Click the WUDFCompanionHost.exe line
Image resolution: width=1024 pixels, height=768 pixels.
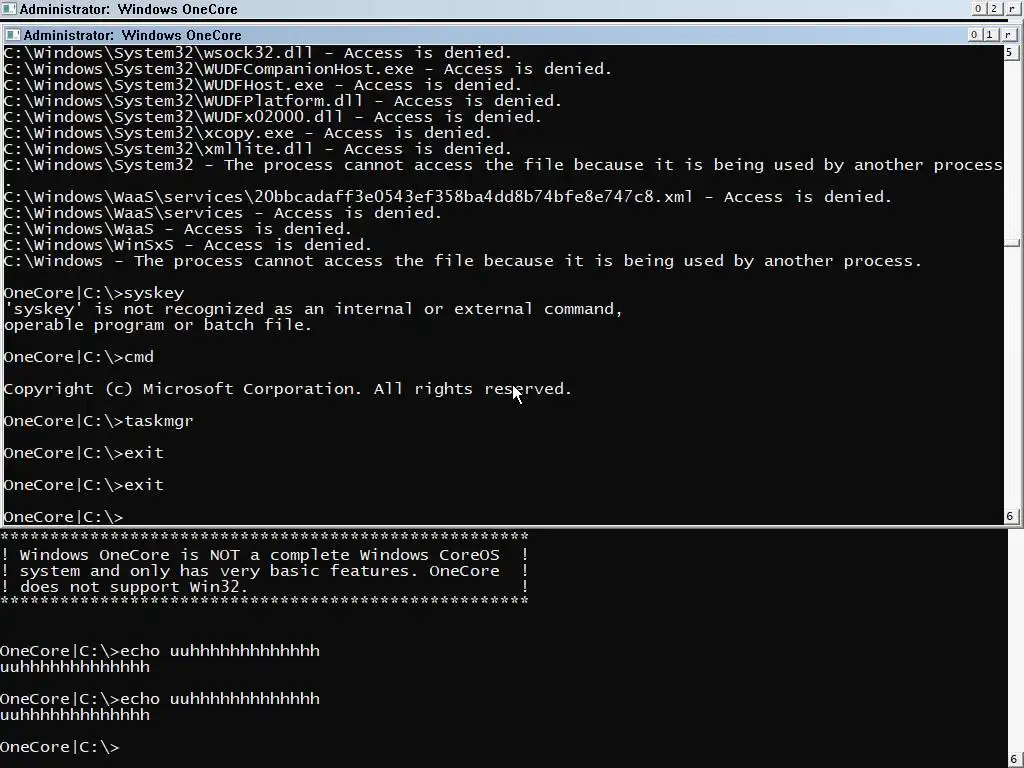click(308, 69)
